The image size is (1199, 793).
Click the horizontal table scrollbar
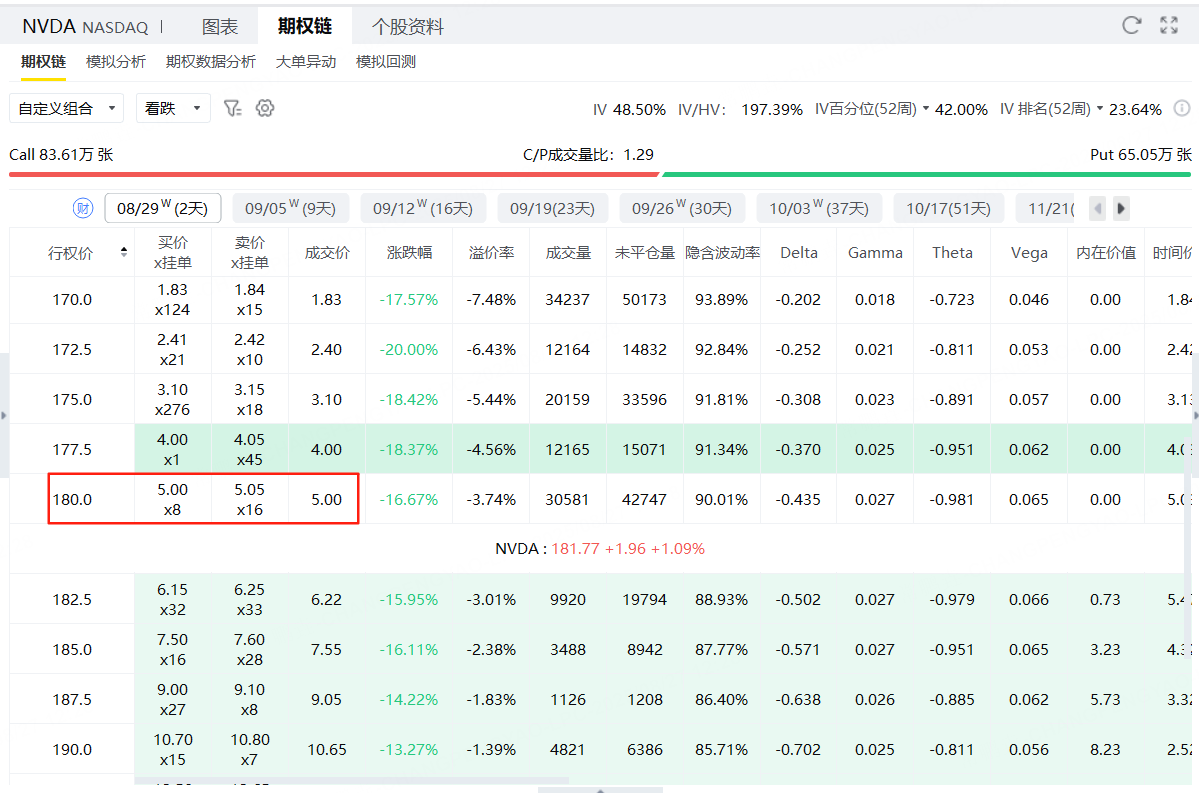coord(352,781)
